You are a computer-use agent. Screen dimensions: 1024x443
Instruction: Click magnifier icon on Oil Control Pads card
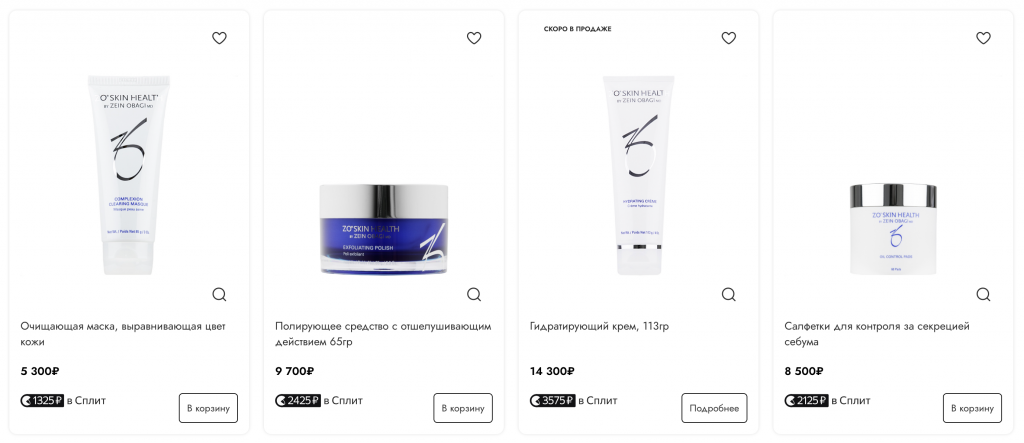tap(984, 295)
